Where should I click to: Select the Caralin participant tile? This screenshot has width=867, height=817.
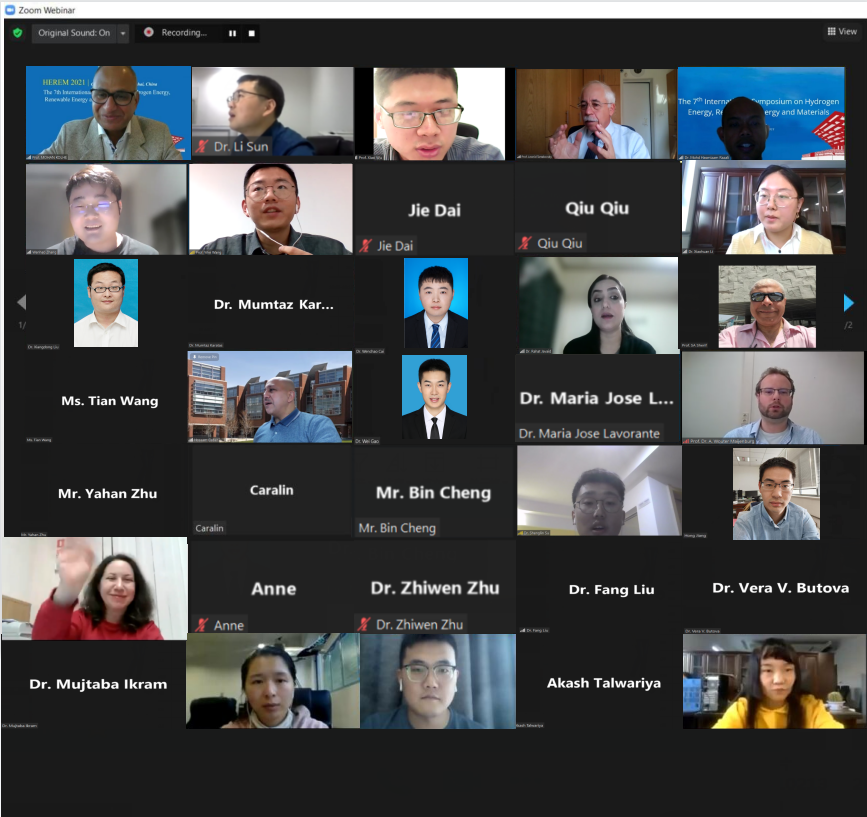pos(271,491)
